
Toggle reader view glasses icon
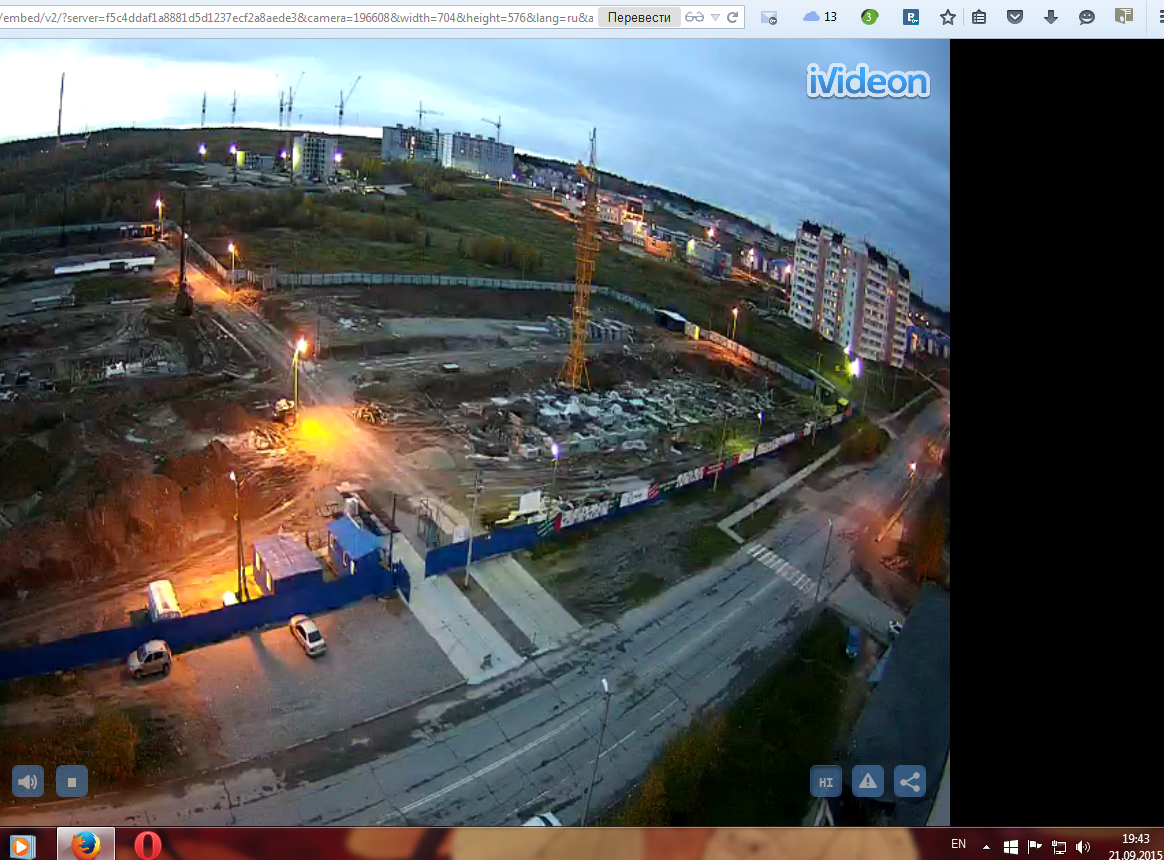(695, 17)
